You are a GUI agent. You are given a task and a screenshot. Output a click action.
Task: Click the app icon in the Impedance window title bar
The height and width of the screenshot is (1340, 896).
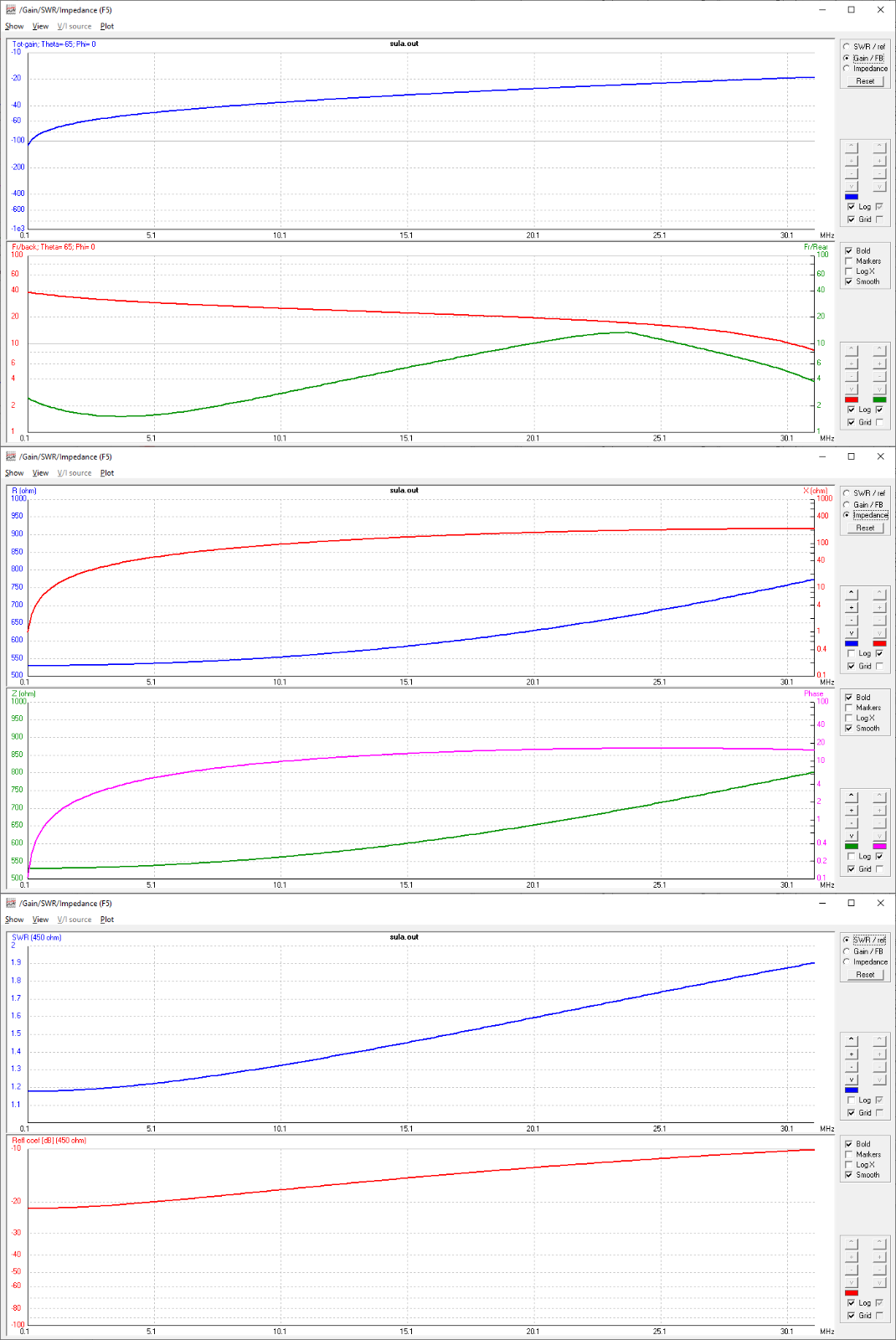(x=11, y=456)
